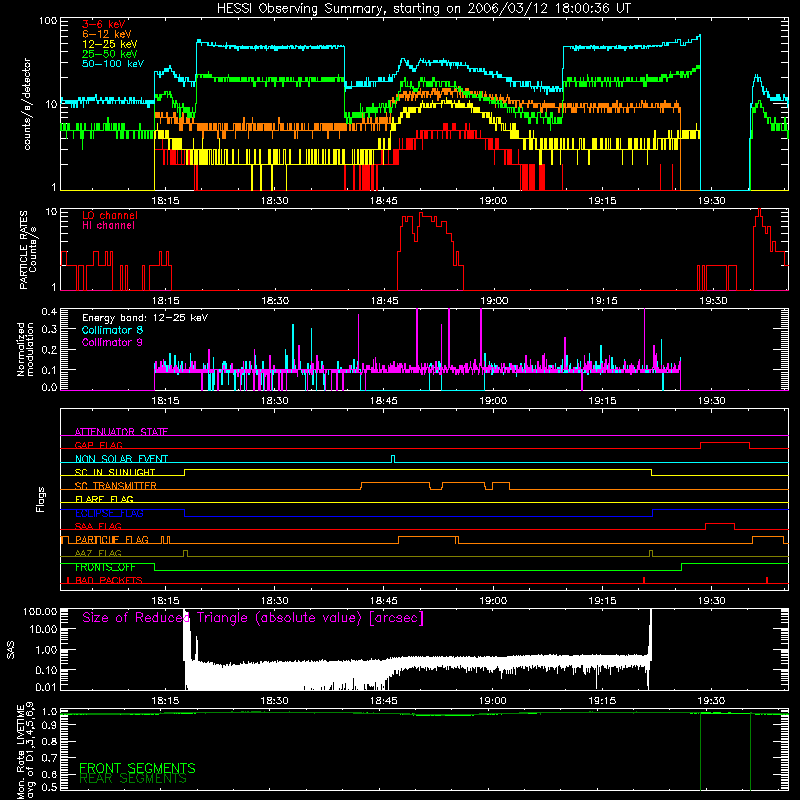
Task: Click the Normalized modulation axis label
Action: [x=25, y=349]
